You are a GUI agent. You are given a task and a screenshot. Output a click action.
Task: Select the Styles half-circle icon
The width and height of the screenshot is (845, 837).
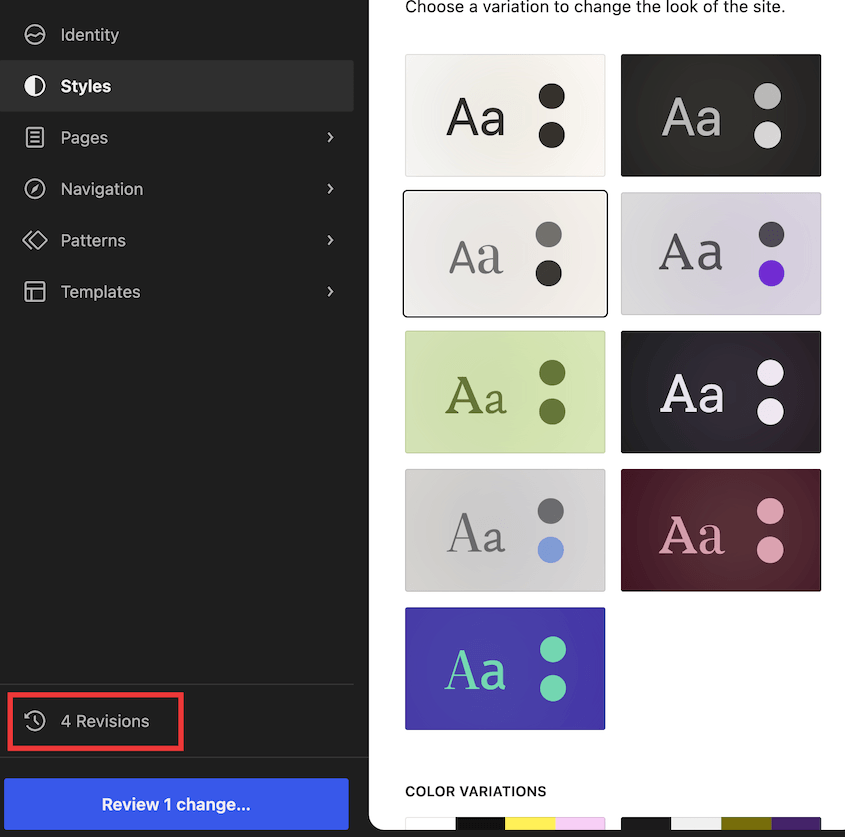click(x=35, y=86)
